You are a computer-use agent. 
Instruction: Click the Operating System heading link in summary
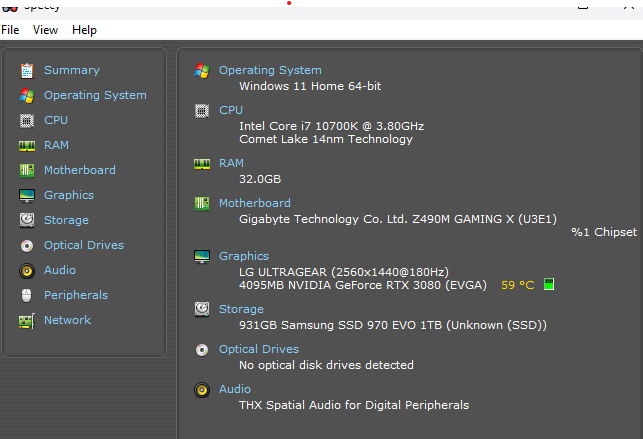click(x=270, y=70)
